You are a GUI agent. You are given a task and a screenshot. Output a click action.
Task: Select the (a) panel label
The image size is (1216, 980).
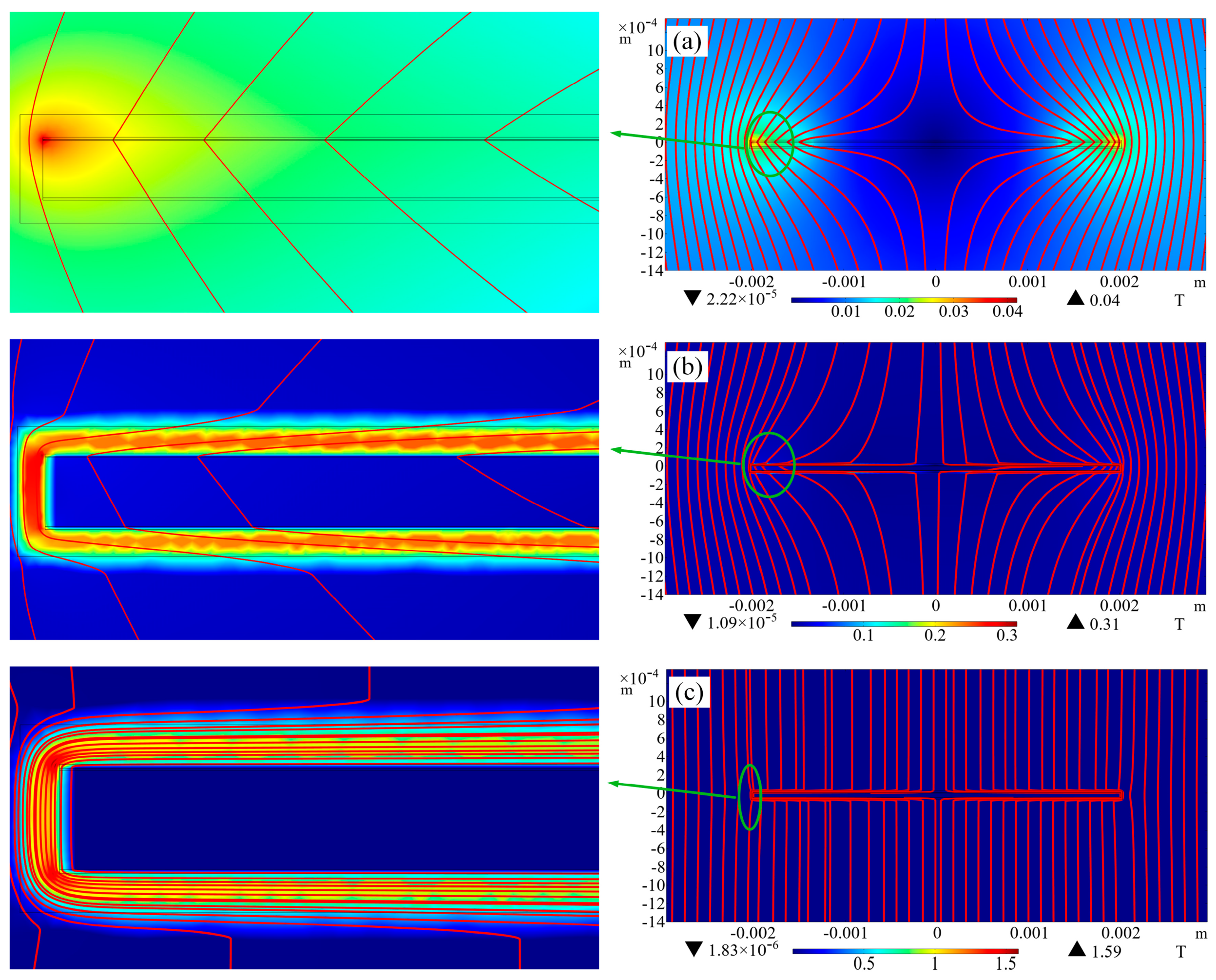(x=687, y=42)
